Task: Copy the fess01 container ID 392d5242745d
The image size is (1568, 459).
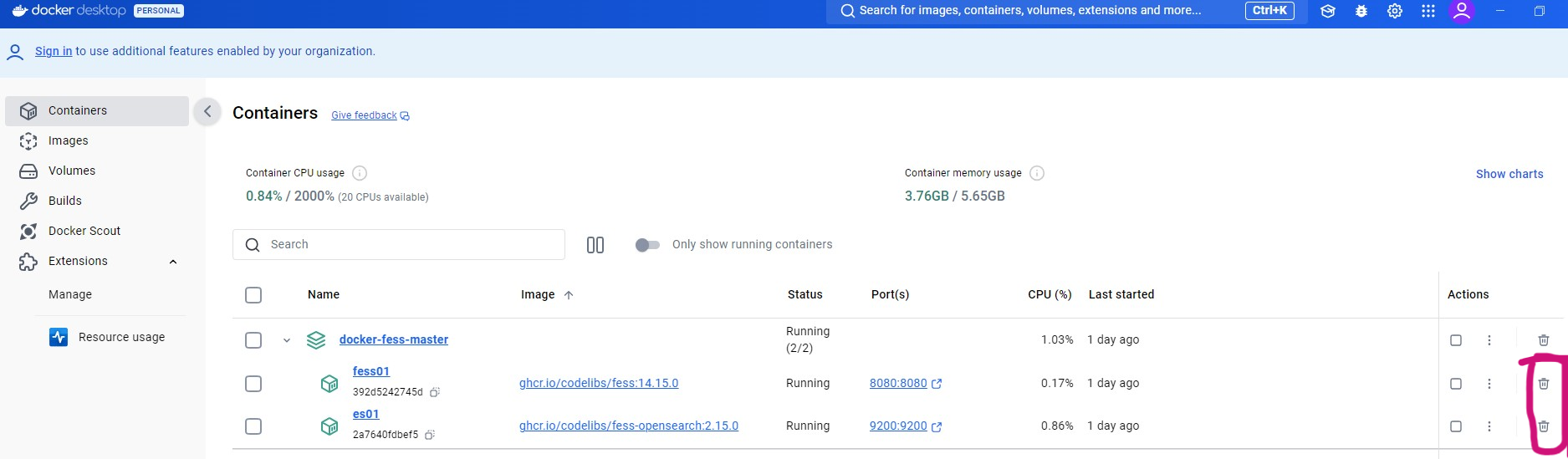Action: (x=435, y=392)
